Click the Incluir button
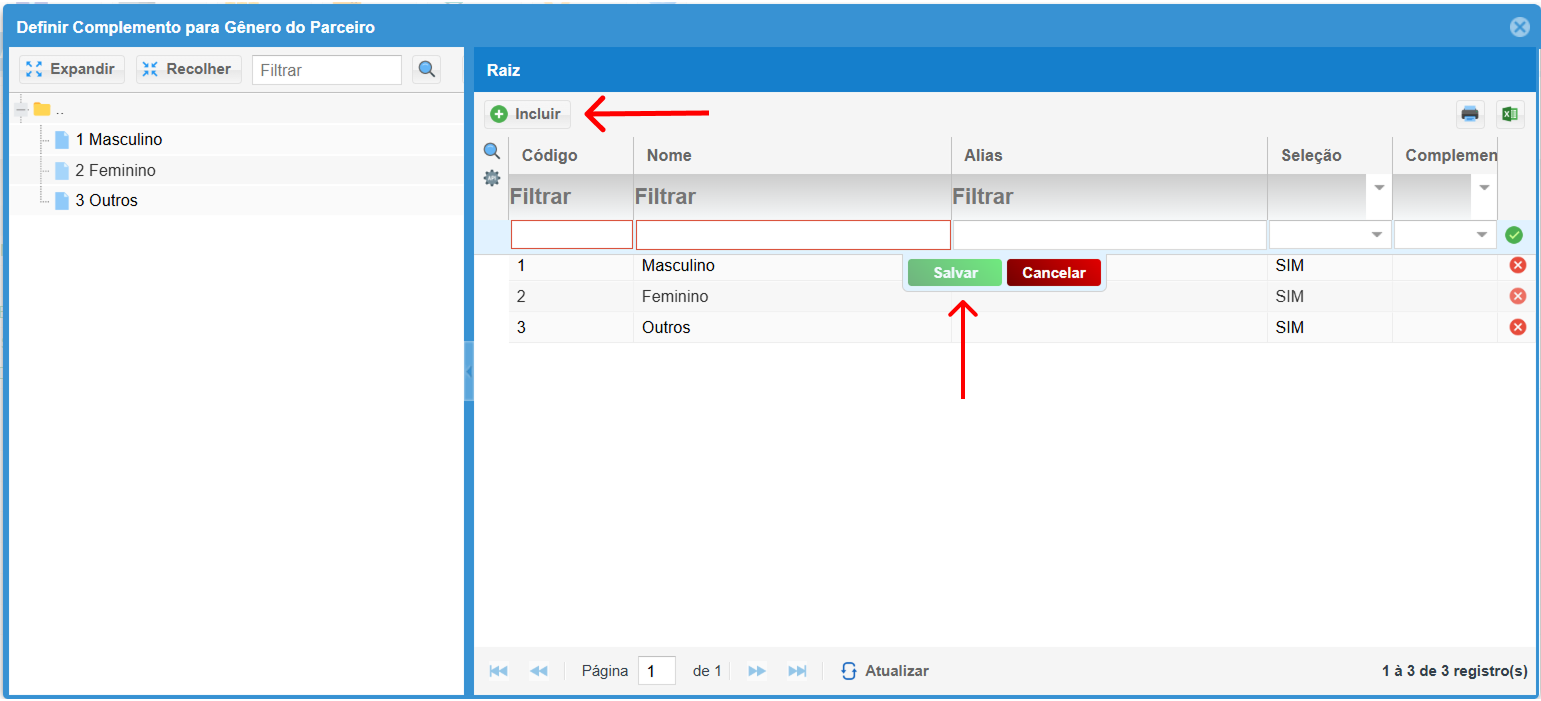Viewport: 1541px width, 701px height. coord(527,114)
